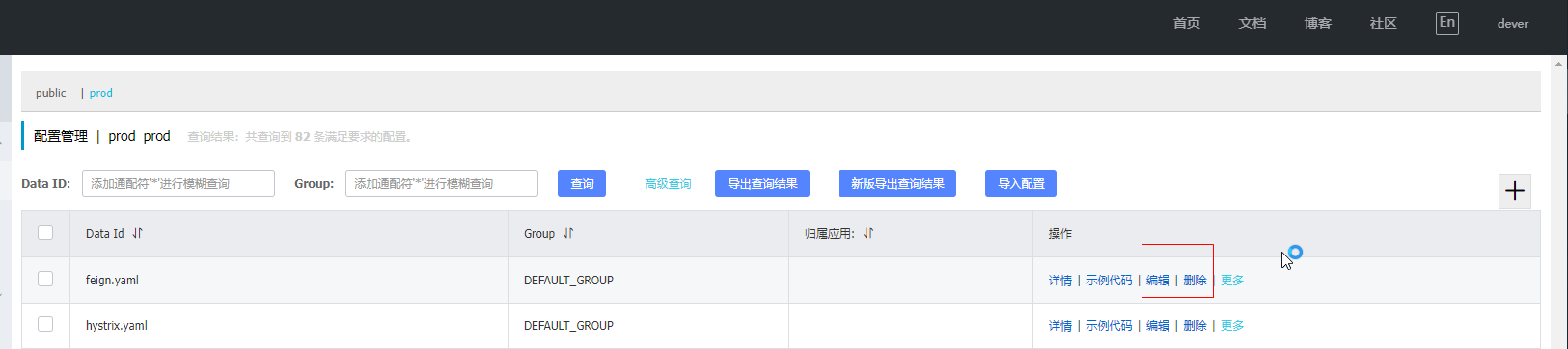Switch to the public namespace tab
The image size is (1568, 349).
[51, 94]
